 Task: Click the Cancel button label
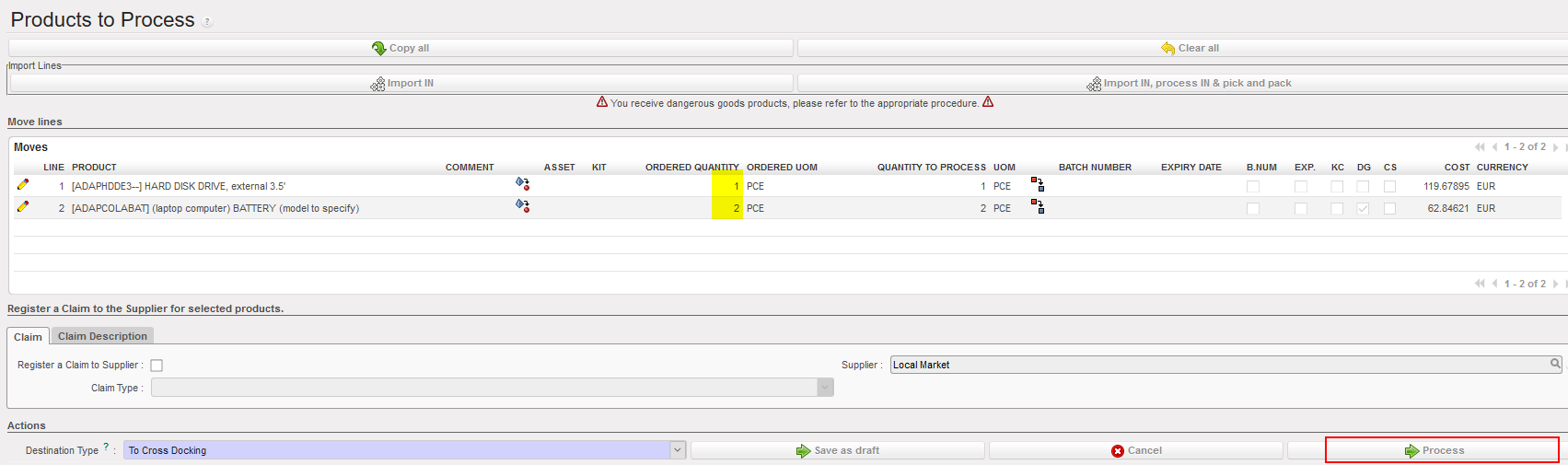(1144, 450)
